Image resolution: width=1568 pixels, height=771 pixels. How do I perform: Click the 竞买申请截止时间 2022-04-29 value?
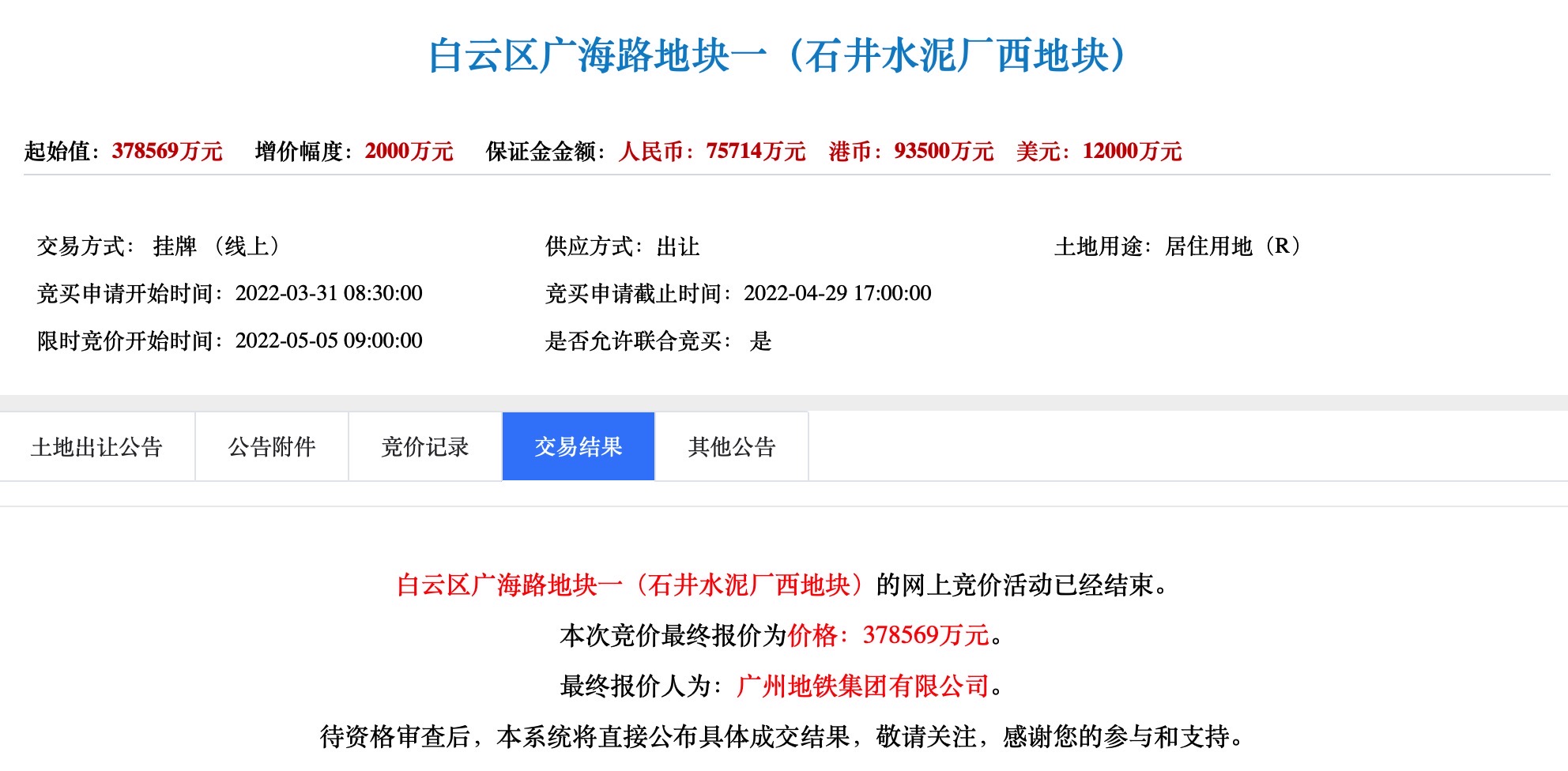pos(837,293)
